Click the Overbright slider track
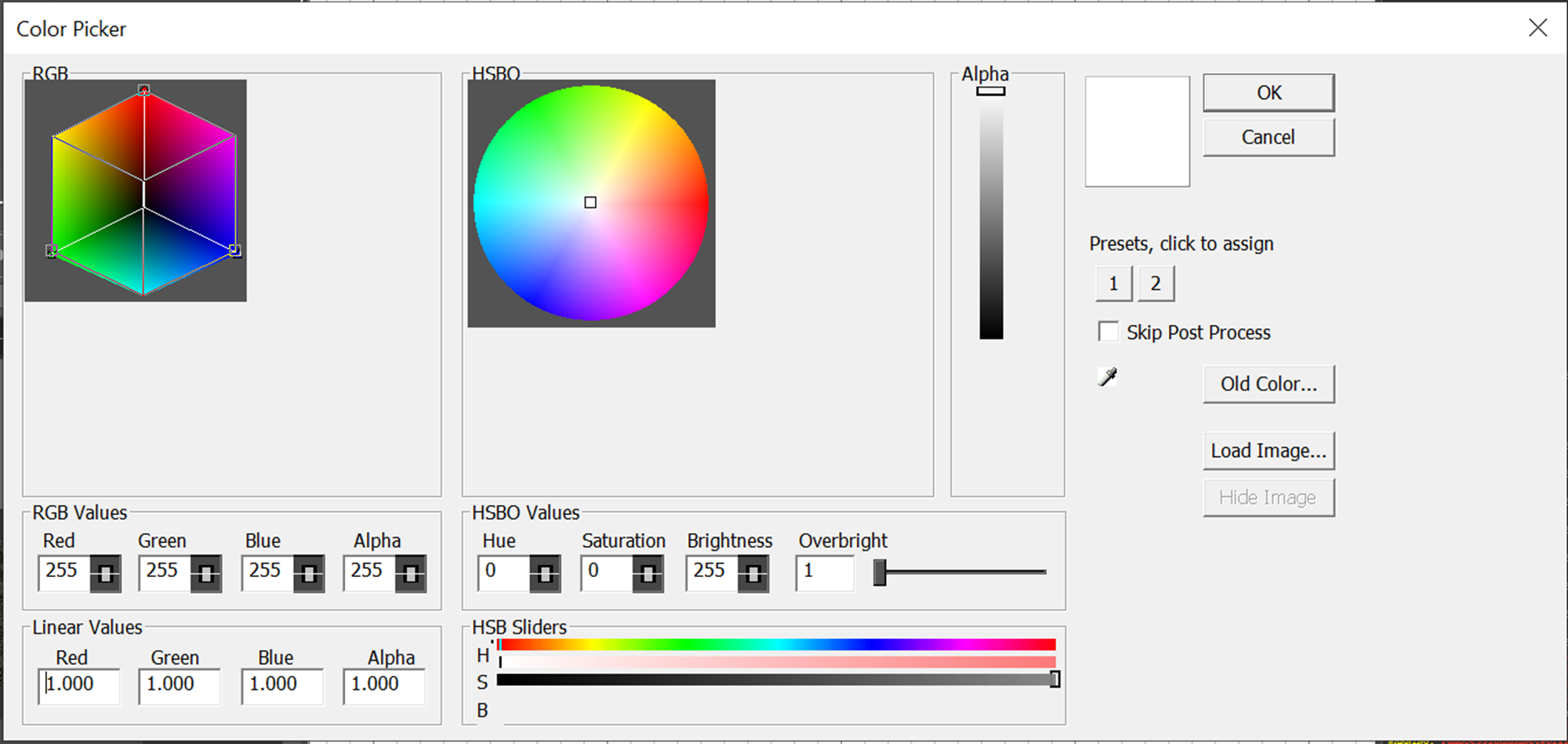This screenshot has height=744, width=1568. (x=960, y=572)
